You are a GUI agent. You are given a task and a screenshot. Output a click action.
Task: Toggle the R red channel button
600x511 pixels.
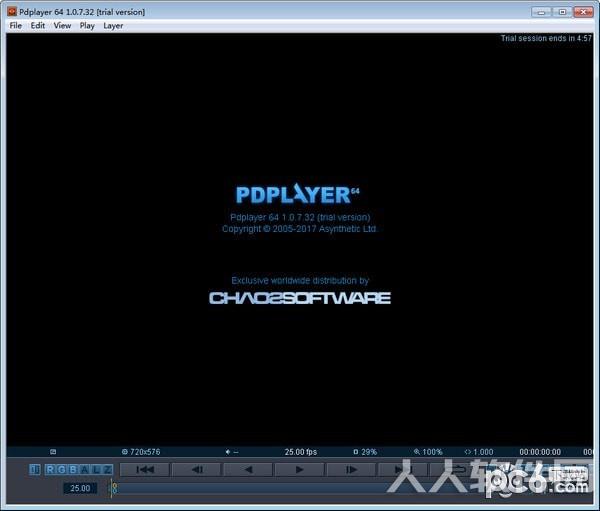tap(51, 469)
